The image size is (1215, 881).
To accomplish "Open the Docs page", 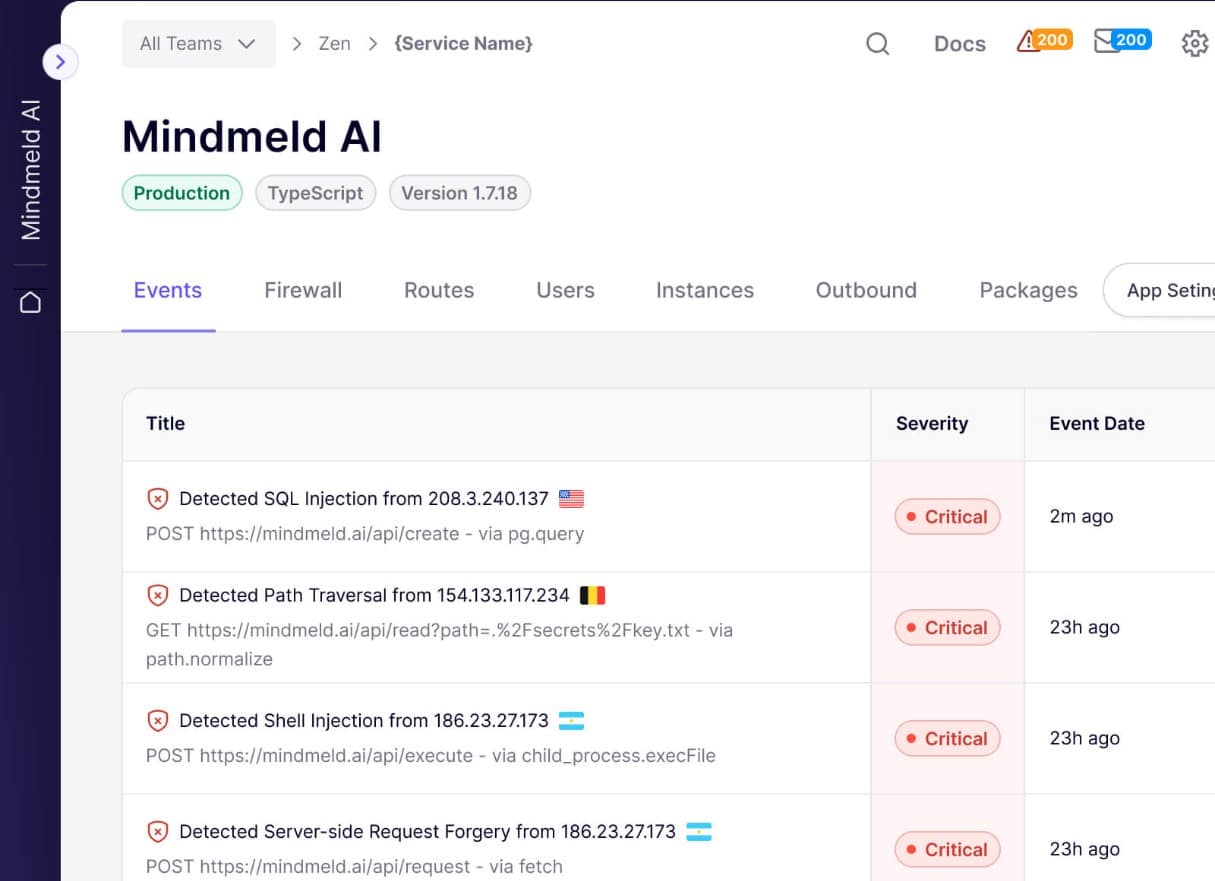I will tap(958, 44).
